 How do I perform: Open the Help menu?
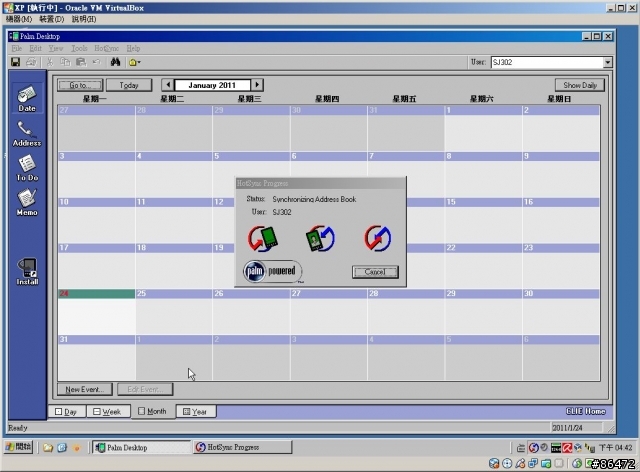(133, 49)
